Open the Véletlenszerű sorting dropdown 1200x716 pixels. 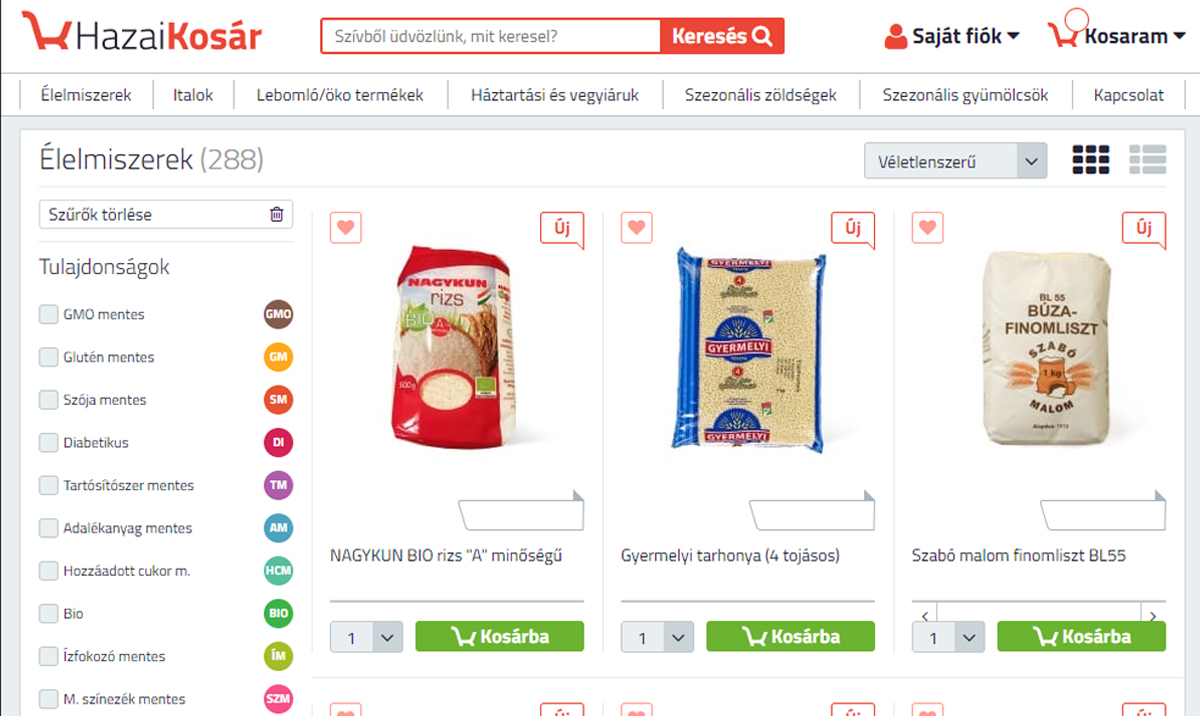[x=955, y=161]
